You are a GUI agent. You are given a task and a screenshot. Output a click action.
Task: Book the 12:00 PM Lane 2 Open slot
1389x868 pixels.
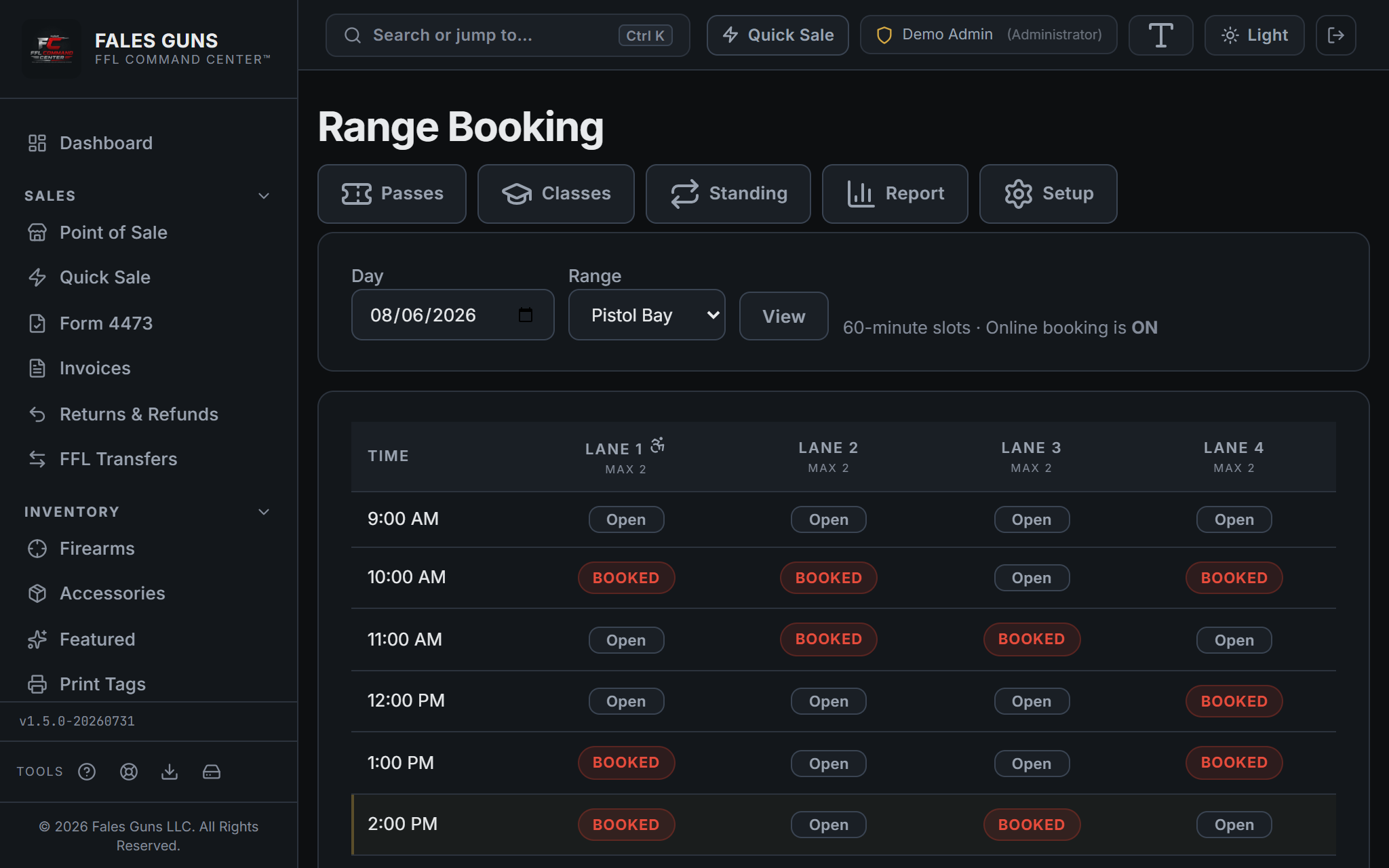pos(828,701)
